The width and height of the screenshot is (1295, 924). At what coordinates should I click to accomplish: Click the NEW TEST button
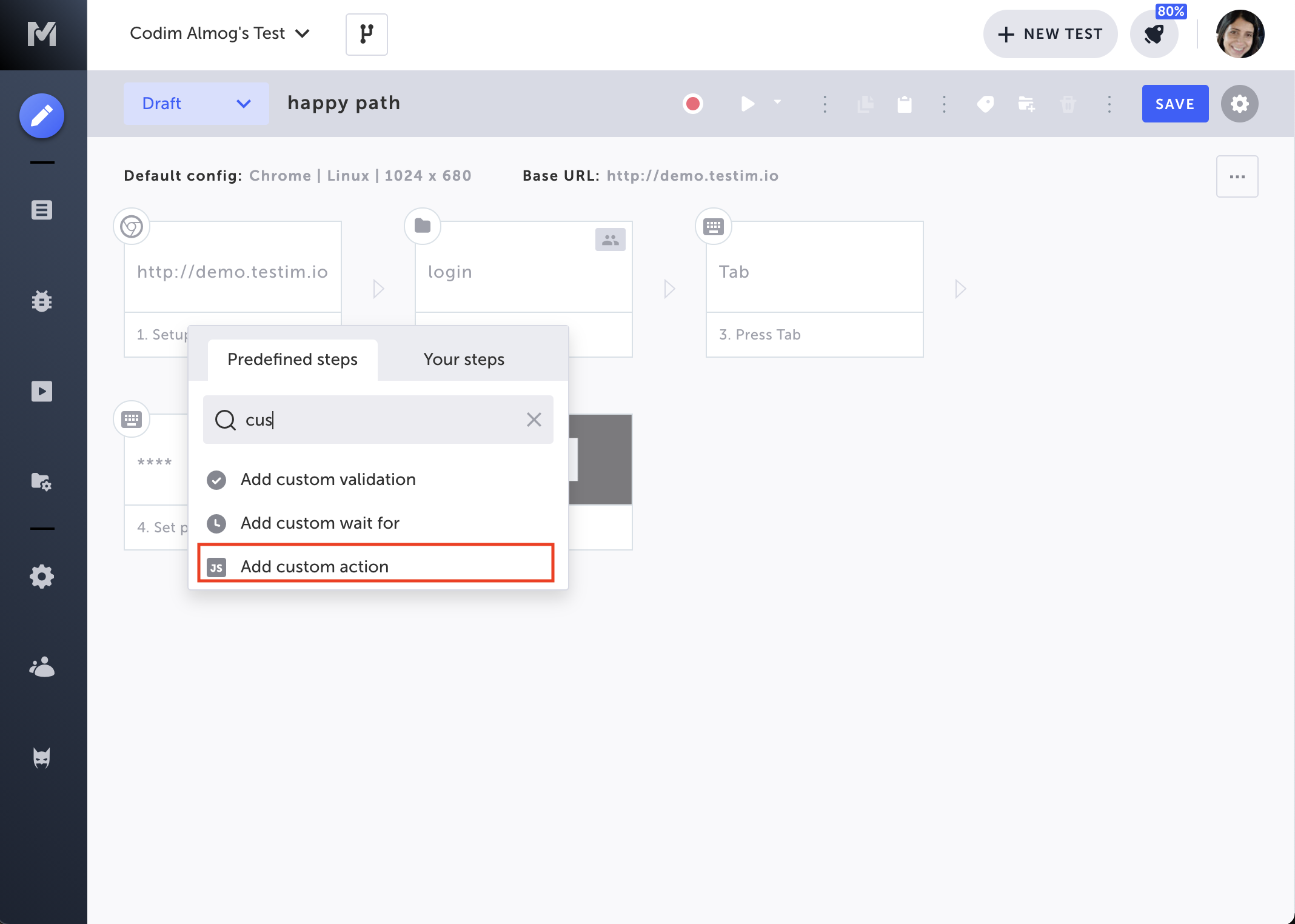point(1050,34)
